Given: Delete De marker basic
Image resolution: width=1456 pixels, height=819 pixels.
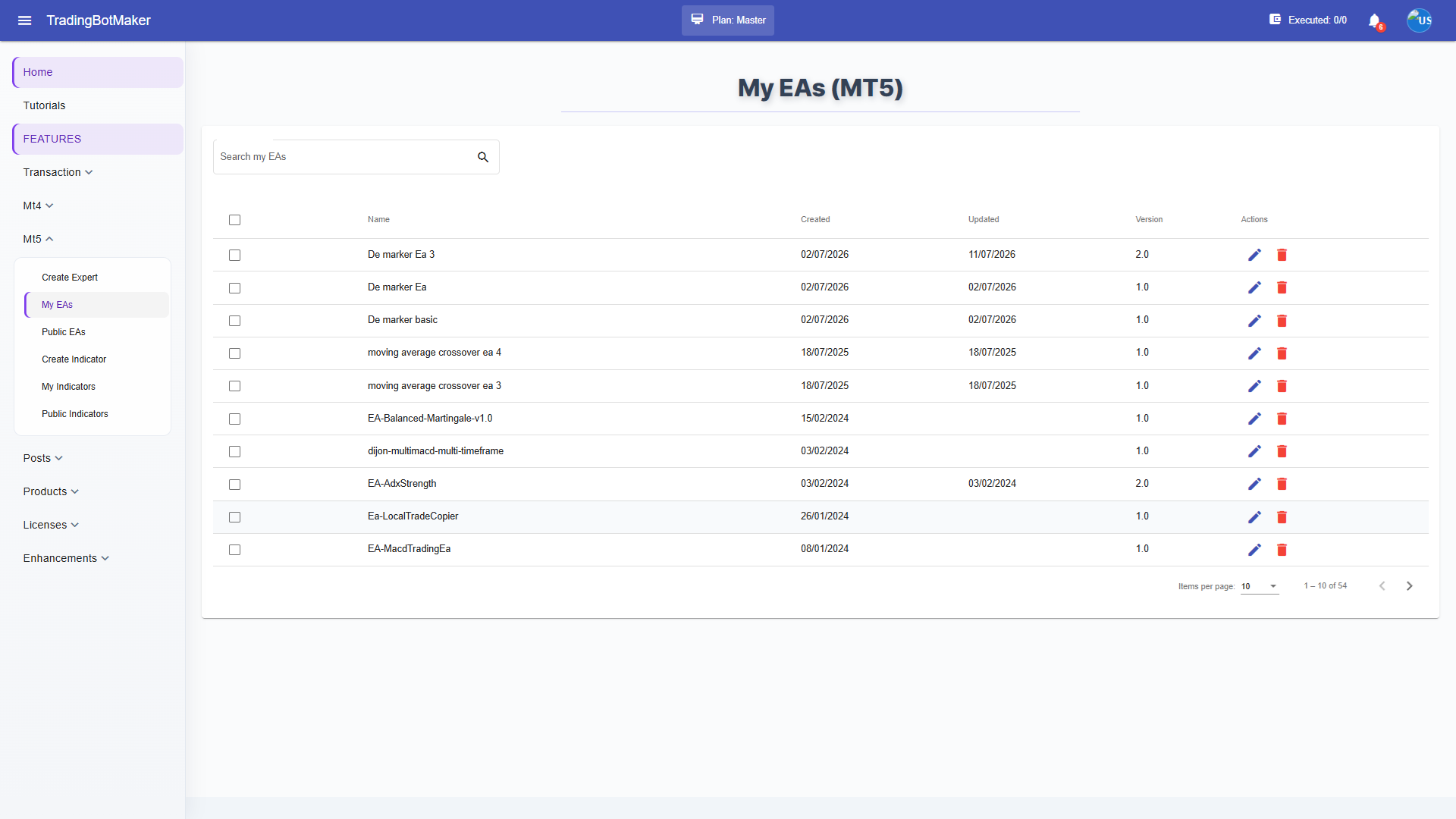Looking at the screenshot, I should [x=1282, y=321].
